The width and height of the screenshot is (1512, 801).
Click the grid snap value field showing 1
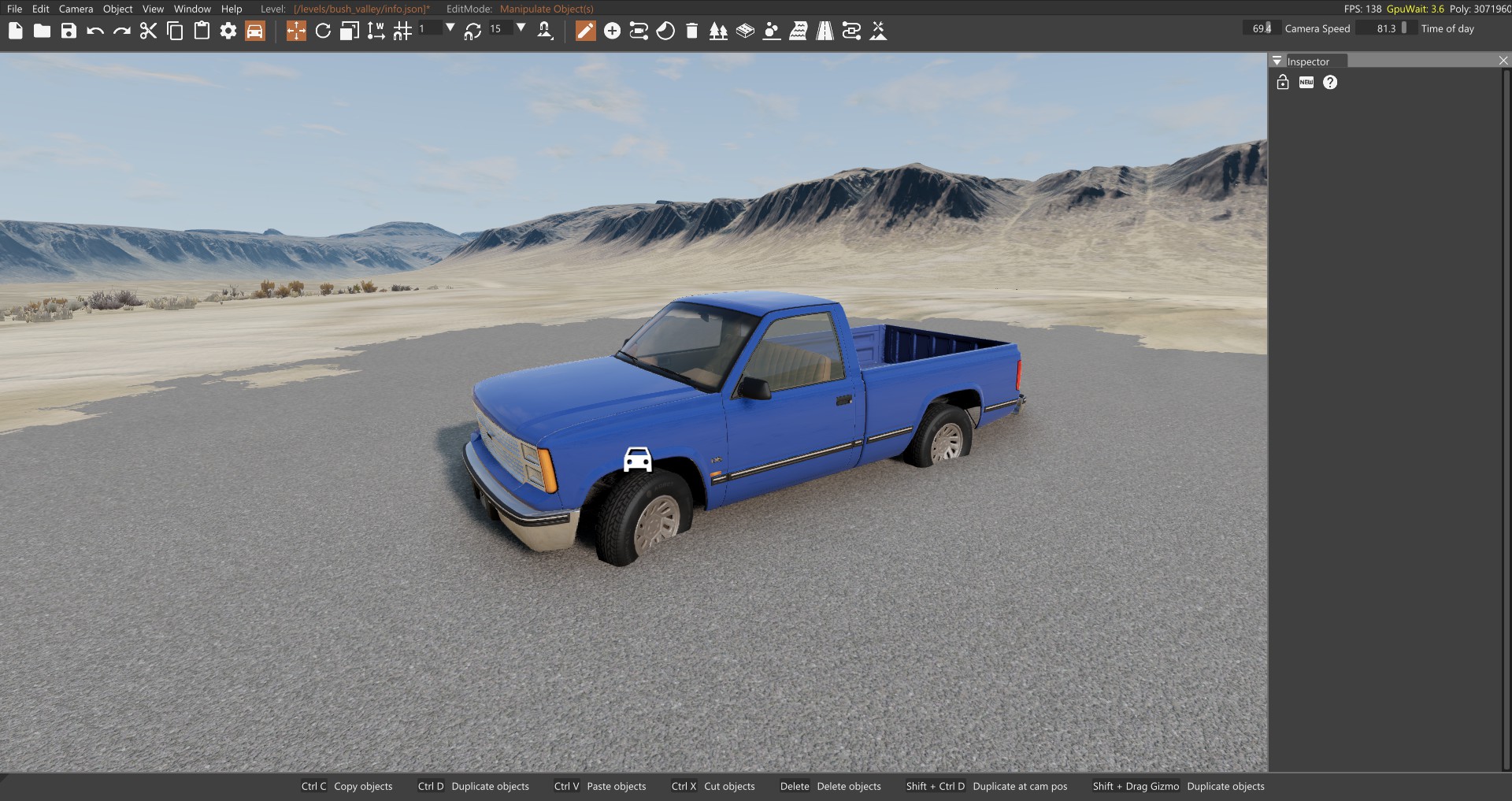tap(428, 28)
